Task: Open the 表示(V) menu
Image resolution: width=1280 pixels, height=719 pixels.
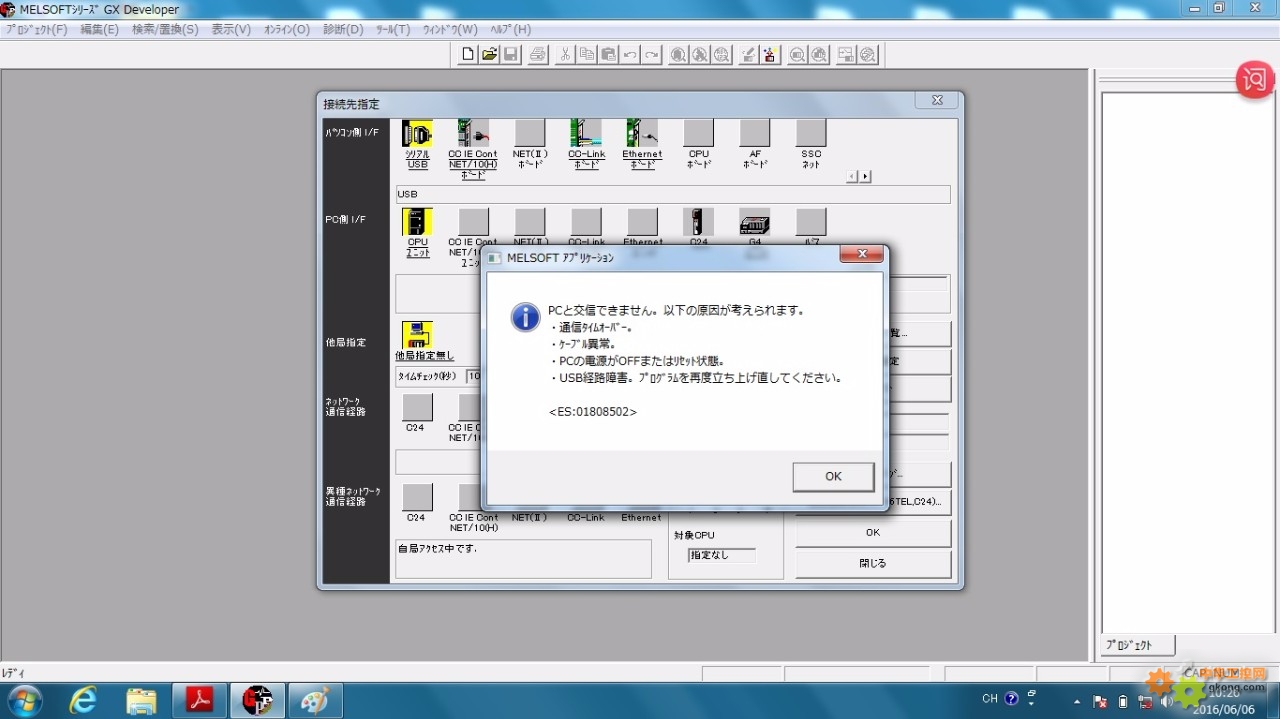Action: 231,29
